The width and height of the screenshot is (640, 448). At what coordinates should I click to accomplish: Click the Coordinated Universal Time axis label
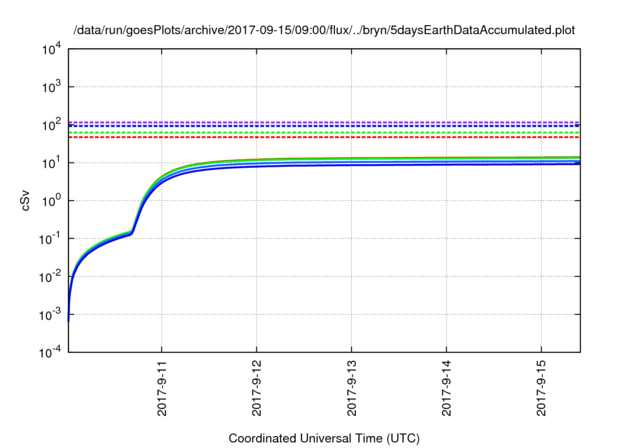[x=324, y=438]
